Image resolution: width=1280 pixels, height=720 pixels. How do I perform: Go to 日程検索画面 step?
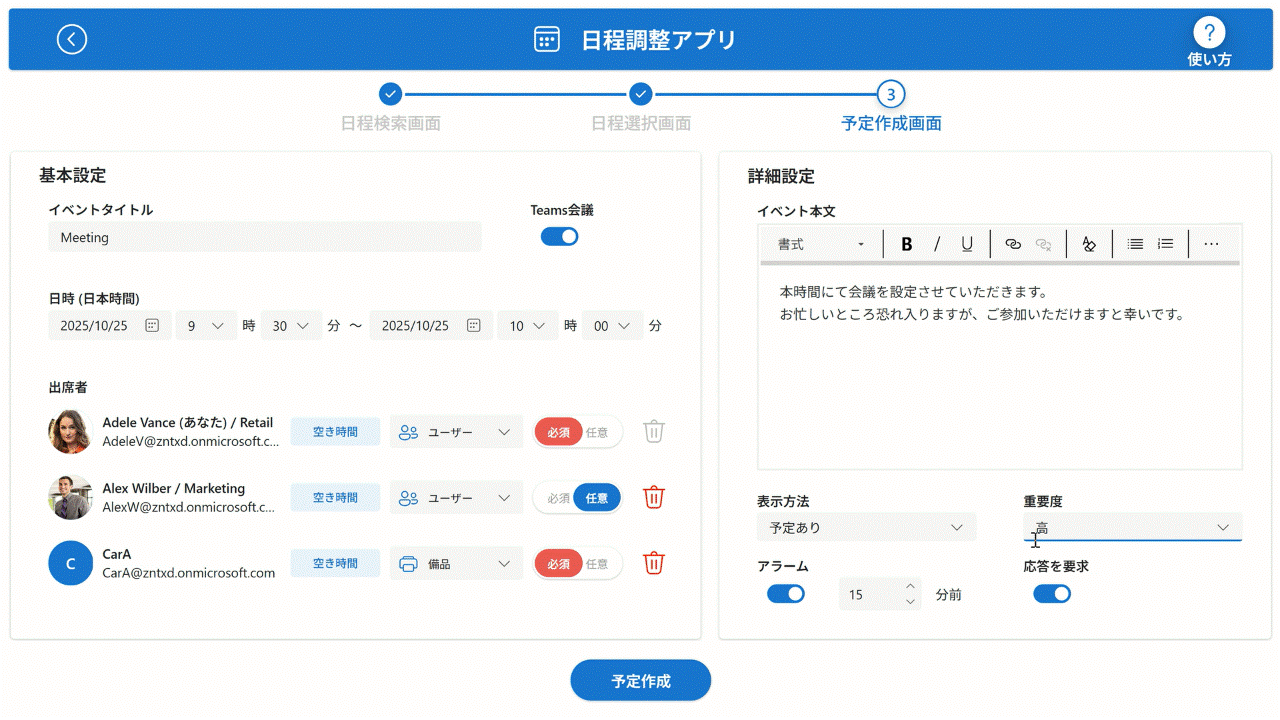(391, 95)
